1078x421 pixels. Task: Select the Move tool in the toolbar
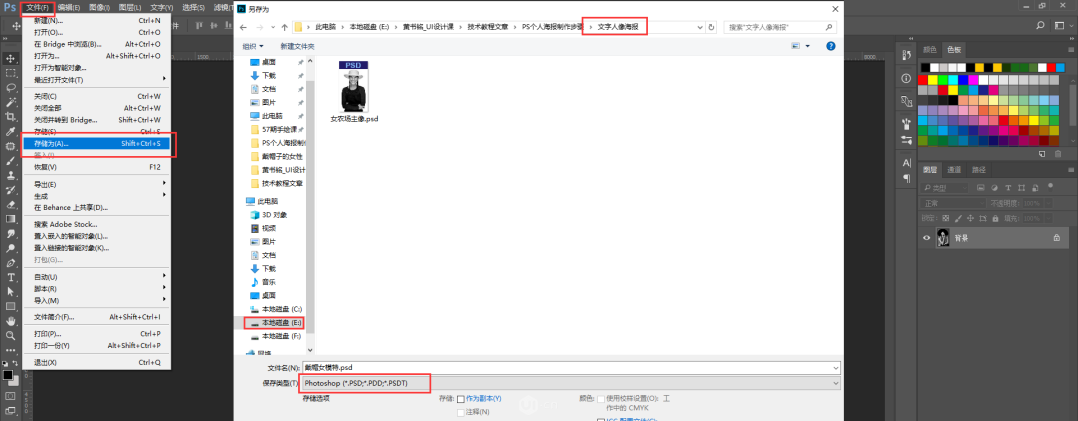10,58
